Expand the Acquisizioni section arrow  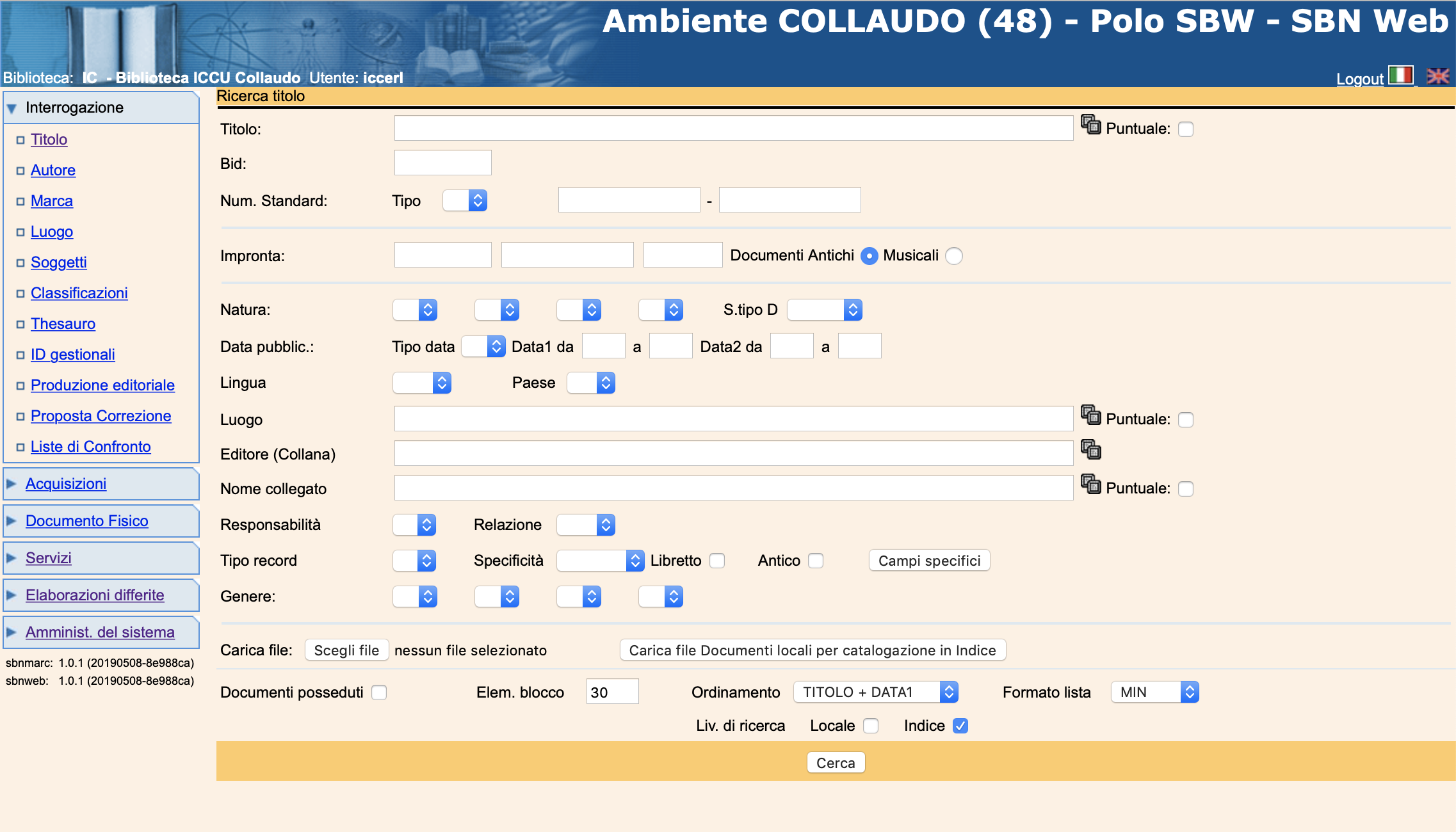(12, 484)
